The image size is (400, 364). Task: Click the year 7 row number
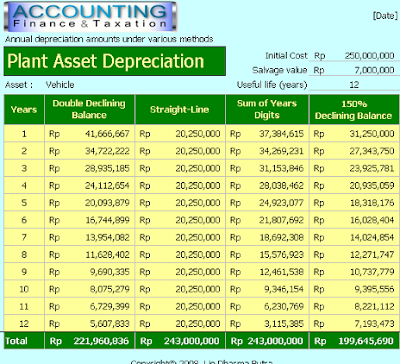click(x=24, y=237)
